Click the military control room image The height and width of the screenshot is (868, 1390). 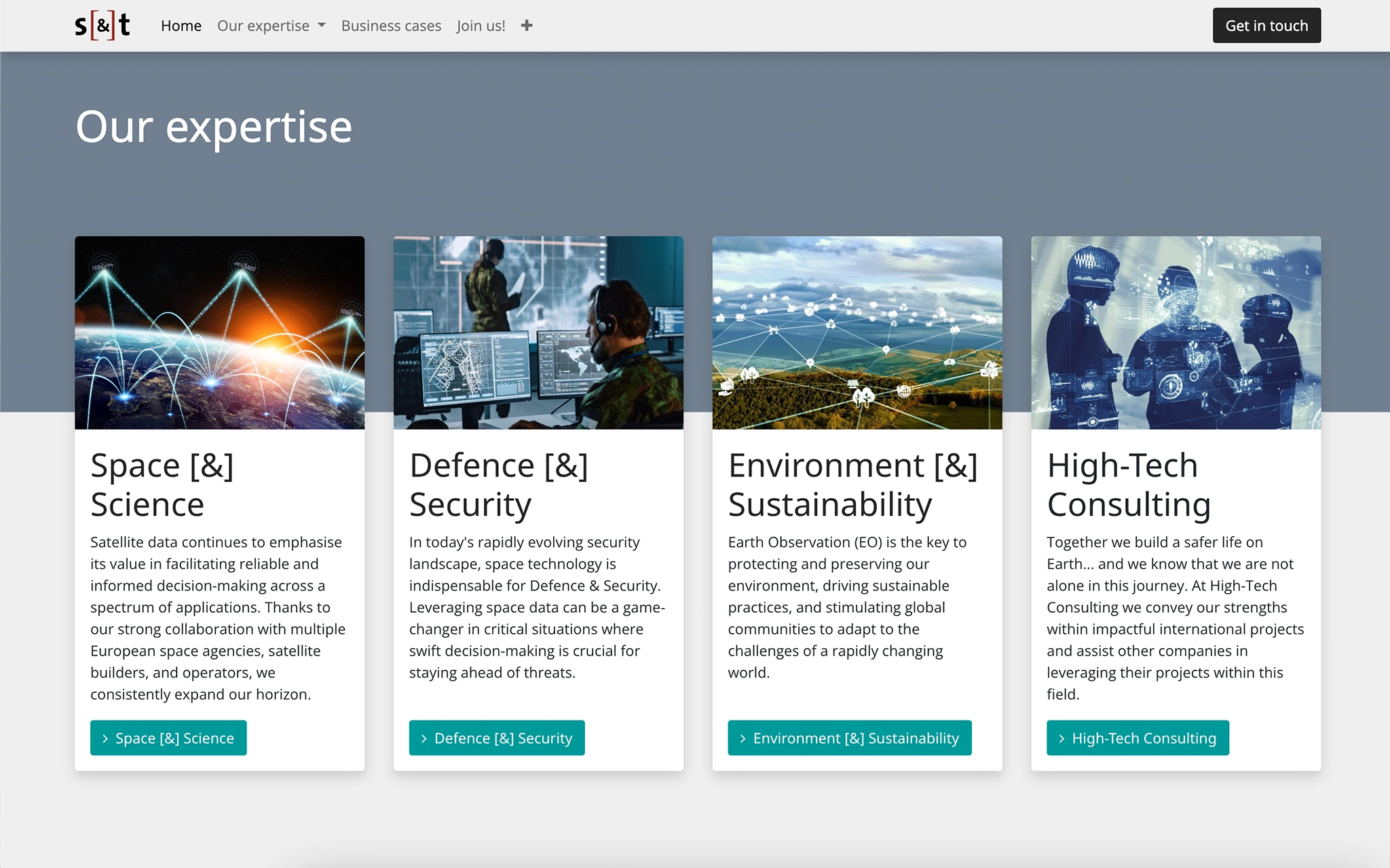click(538, 333)
